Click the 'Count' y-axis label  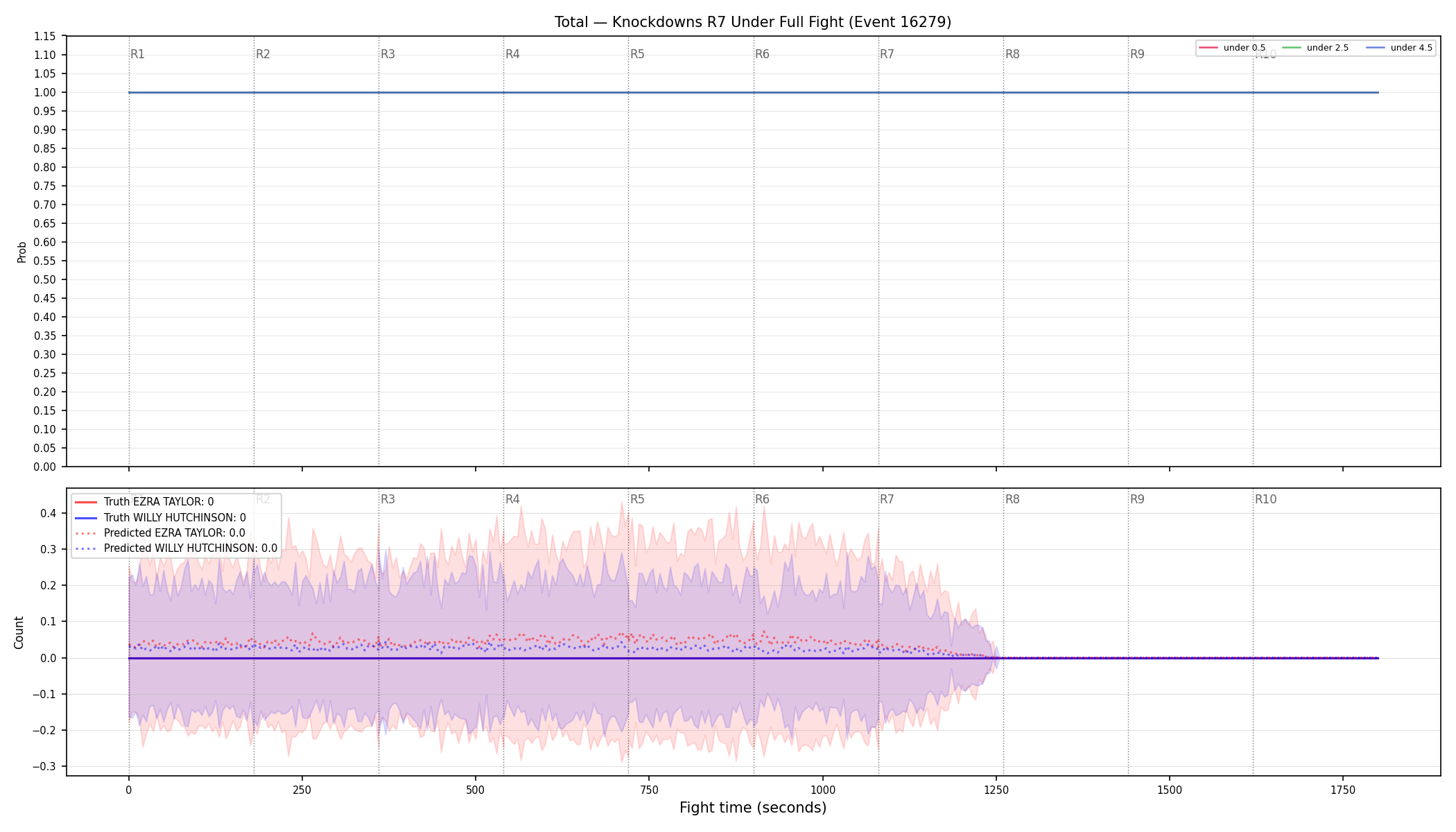[19, 632]
